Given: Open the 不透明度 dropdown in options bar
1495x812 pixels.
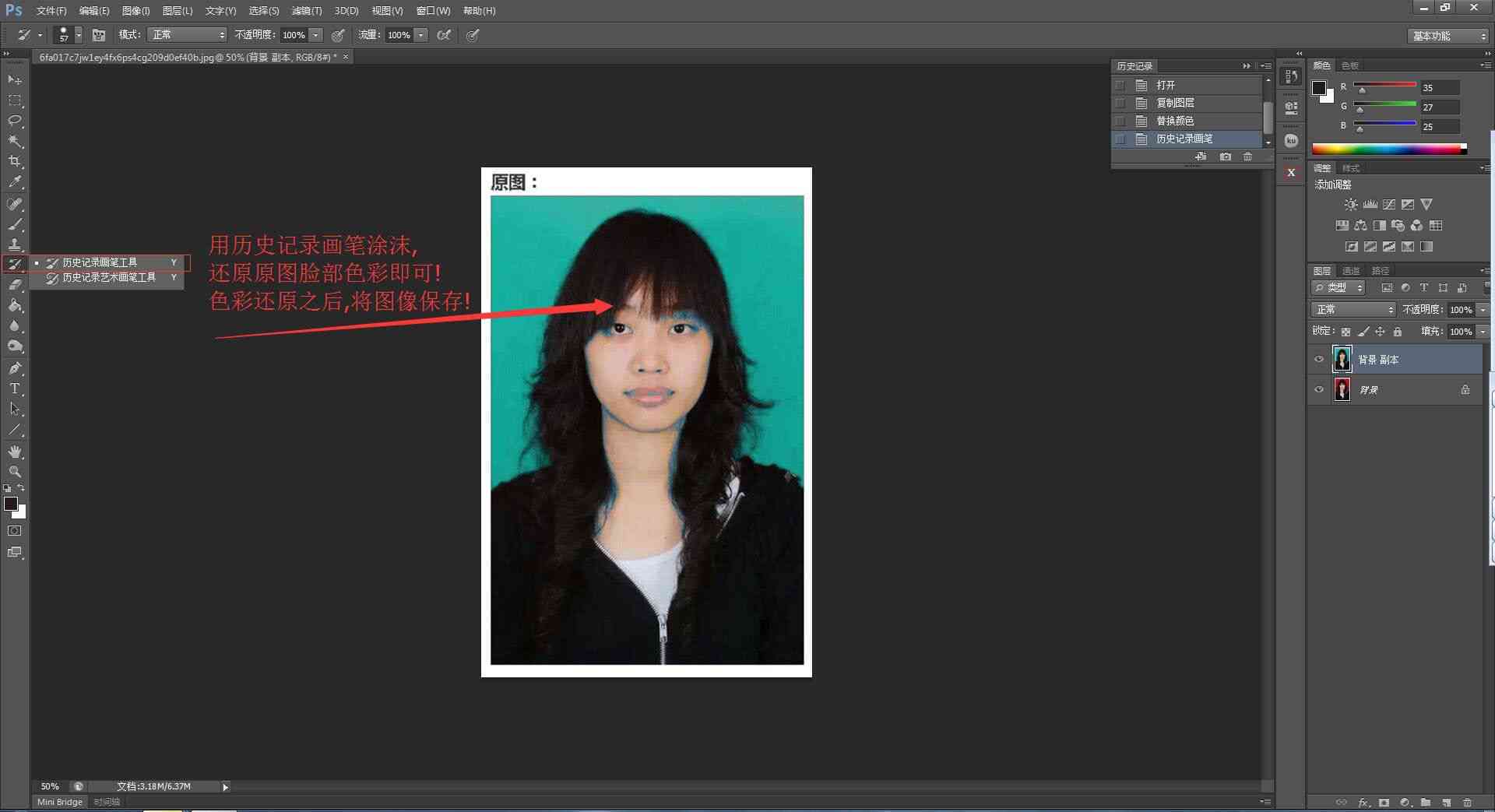Looking at the screenshot, I should point(315,35).
